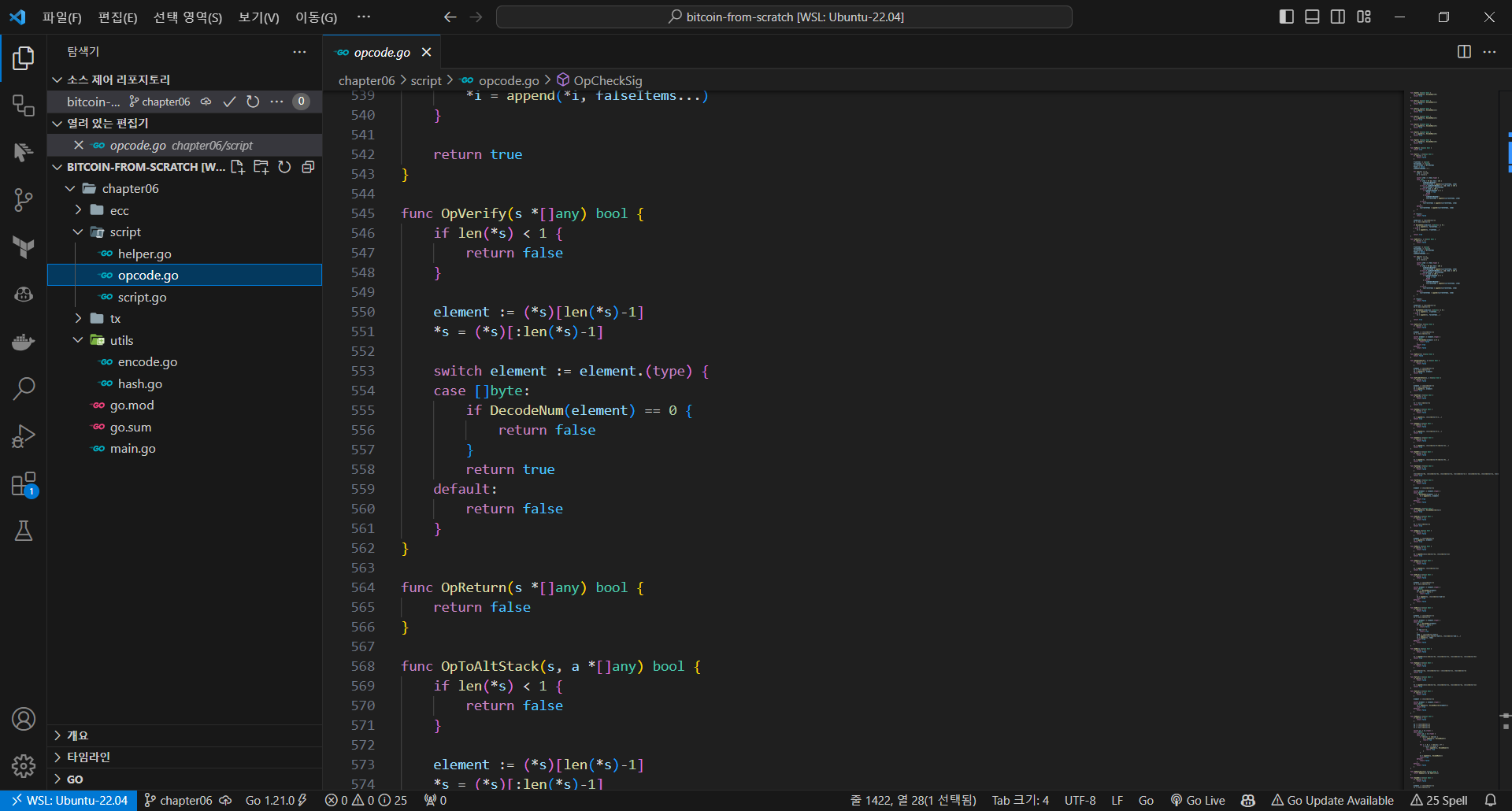This screenshot has height=811, width=1512.
Task: Click Go Update Available notice
Action: pyautogui.click(x=1332, y=800)
